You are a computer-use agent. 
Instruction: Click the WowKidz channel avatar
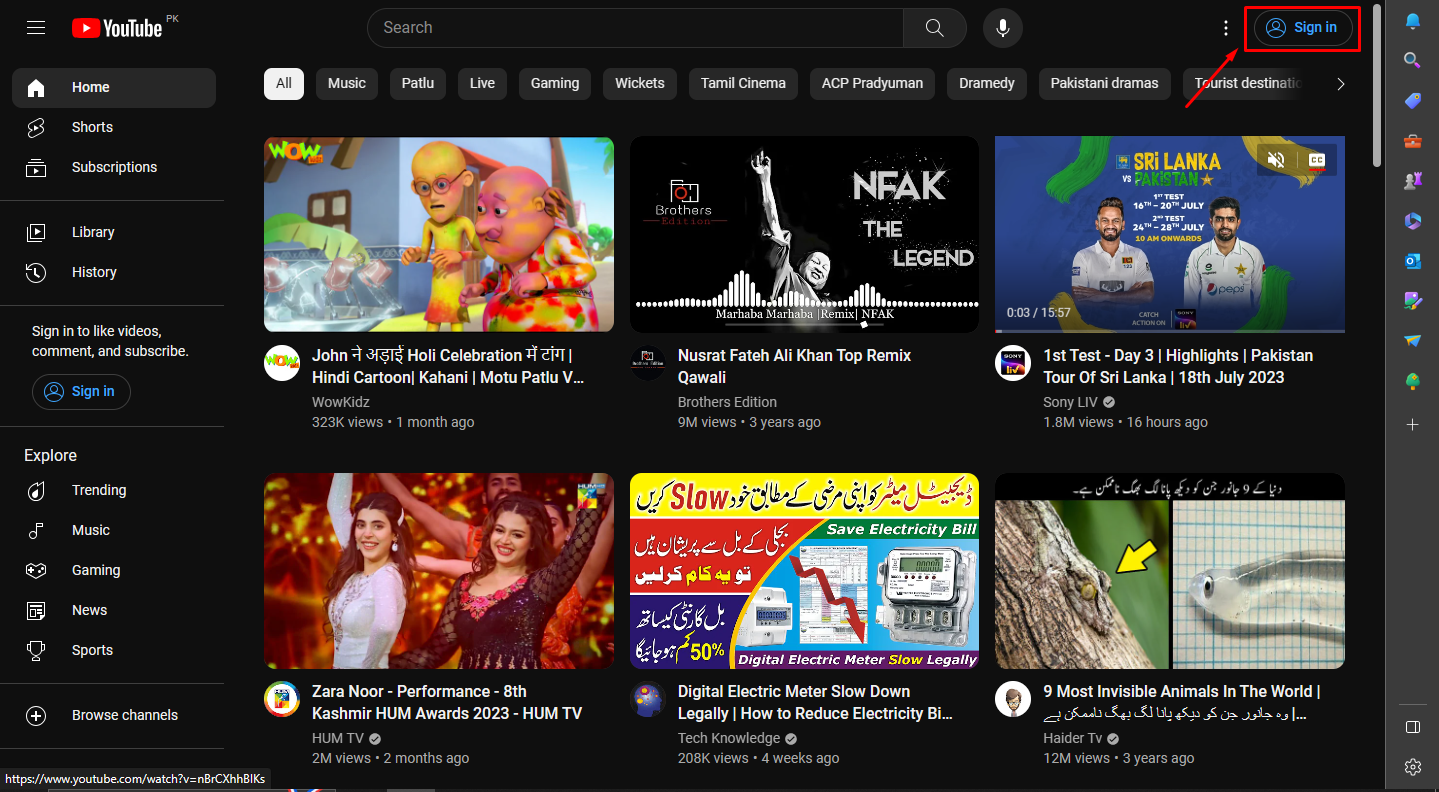coord(282,363)
